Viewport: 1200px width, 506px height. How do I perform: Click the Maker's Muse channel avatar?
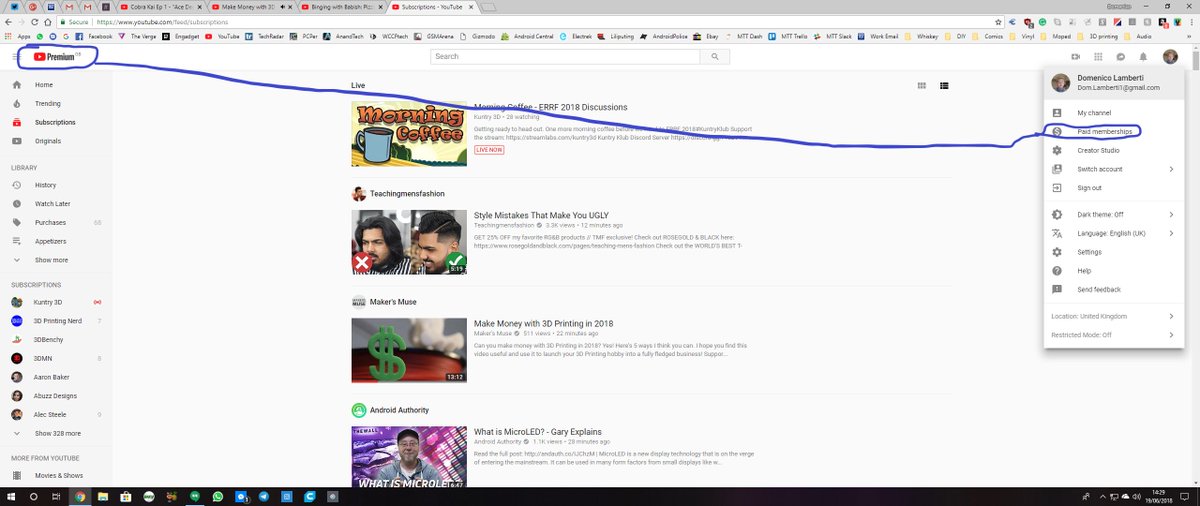[x=359, y=302]
